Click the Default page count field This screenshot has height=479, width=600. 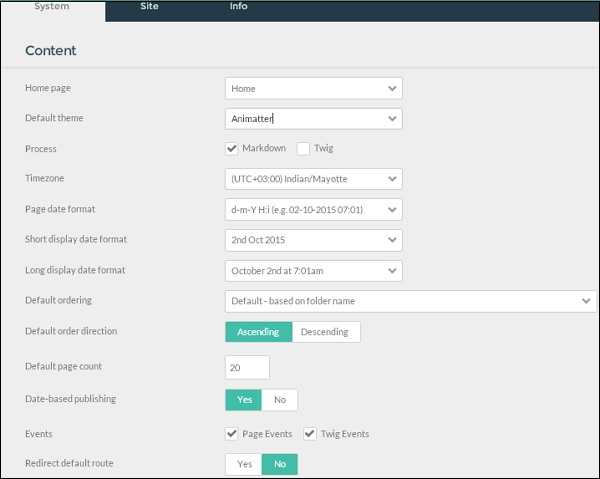point(247,368)
